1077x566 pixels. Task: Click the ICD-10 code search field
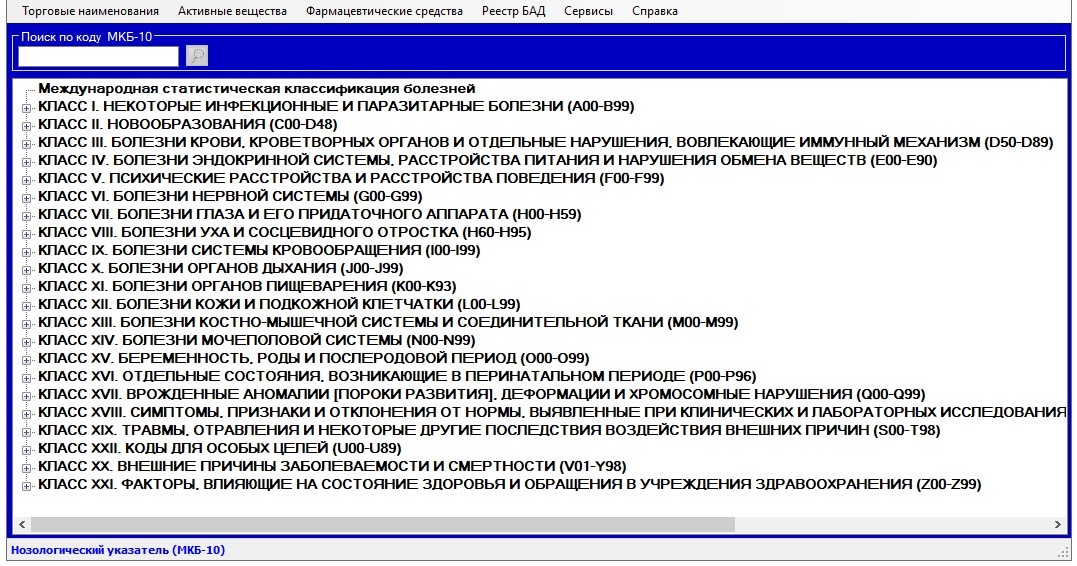point(98,56)
